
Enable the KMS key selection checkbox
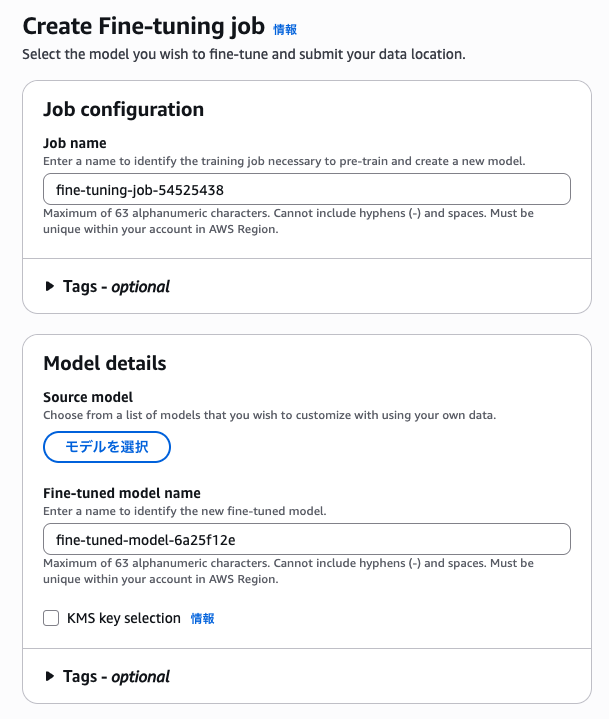pos(51,618)
